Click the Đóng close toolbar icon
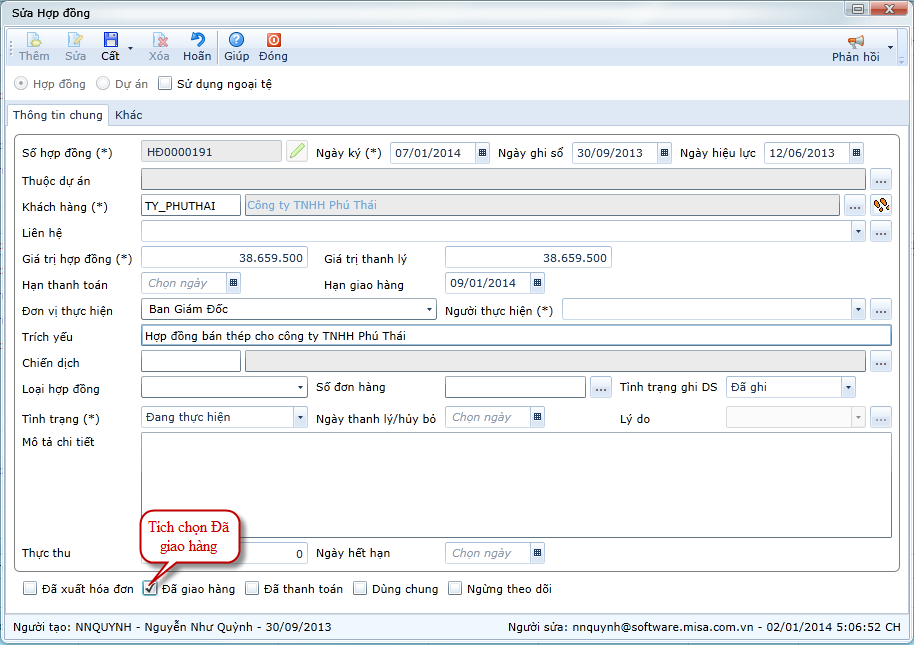This screenshot has height=645, width=914. point(273,41)
